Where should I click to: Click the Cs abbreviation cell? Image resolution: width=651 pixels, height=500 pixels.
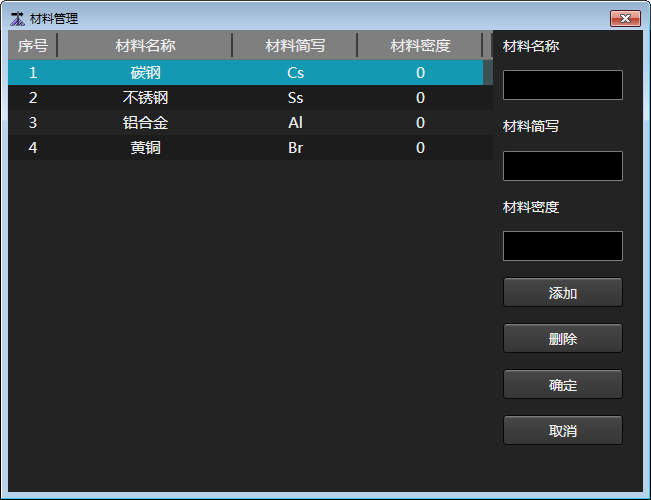(295, 73)
